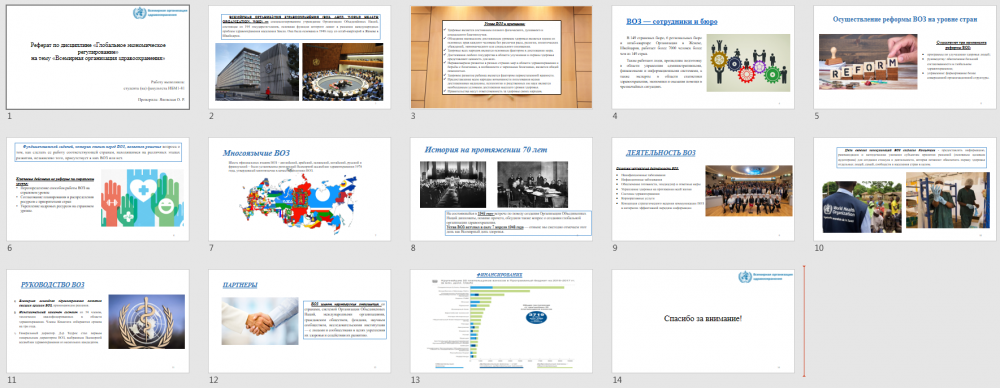Viewport: 1000px width, 388px height.
Task: Select slide 6 with colorful hands graphic
Action: pyautogui.click(x=98, y=190)
